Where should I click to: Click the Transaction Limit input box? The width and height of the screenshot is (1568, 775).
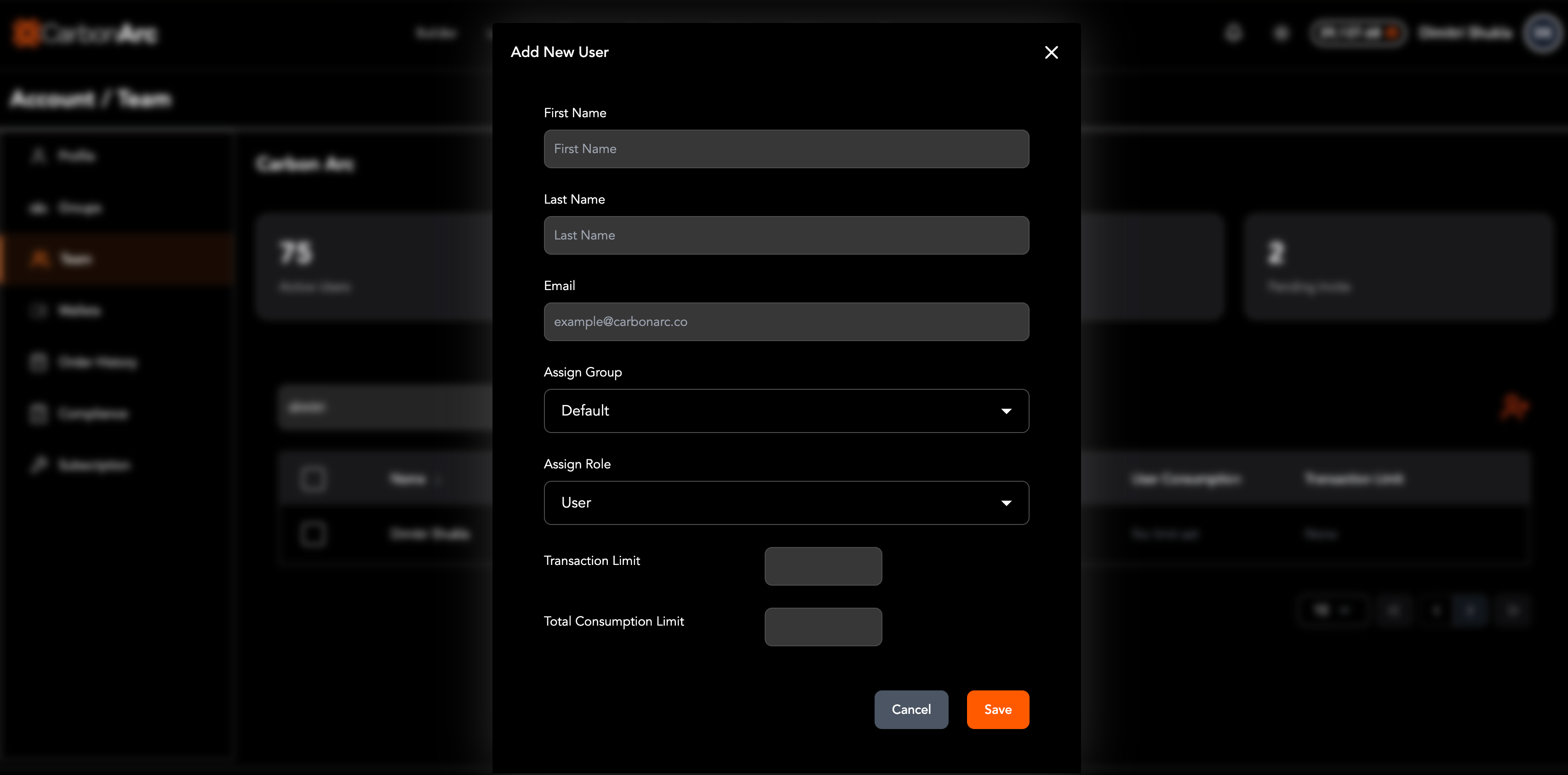(822, 566)
